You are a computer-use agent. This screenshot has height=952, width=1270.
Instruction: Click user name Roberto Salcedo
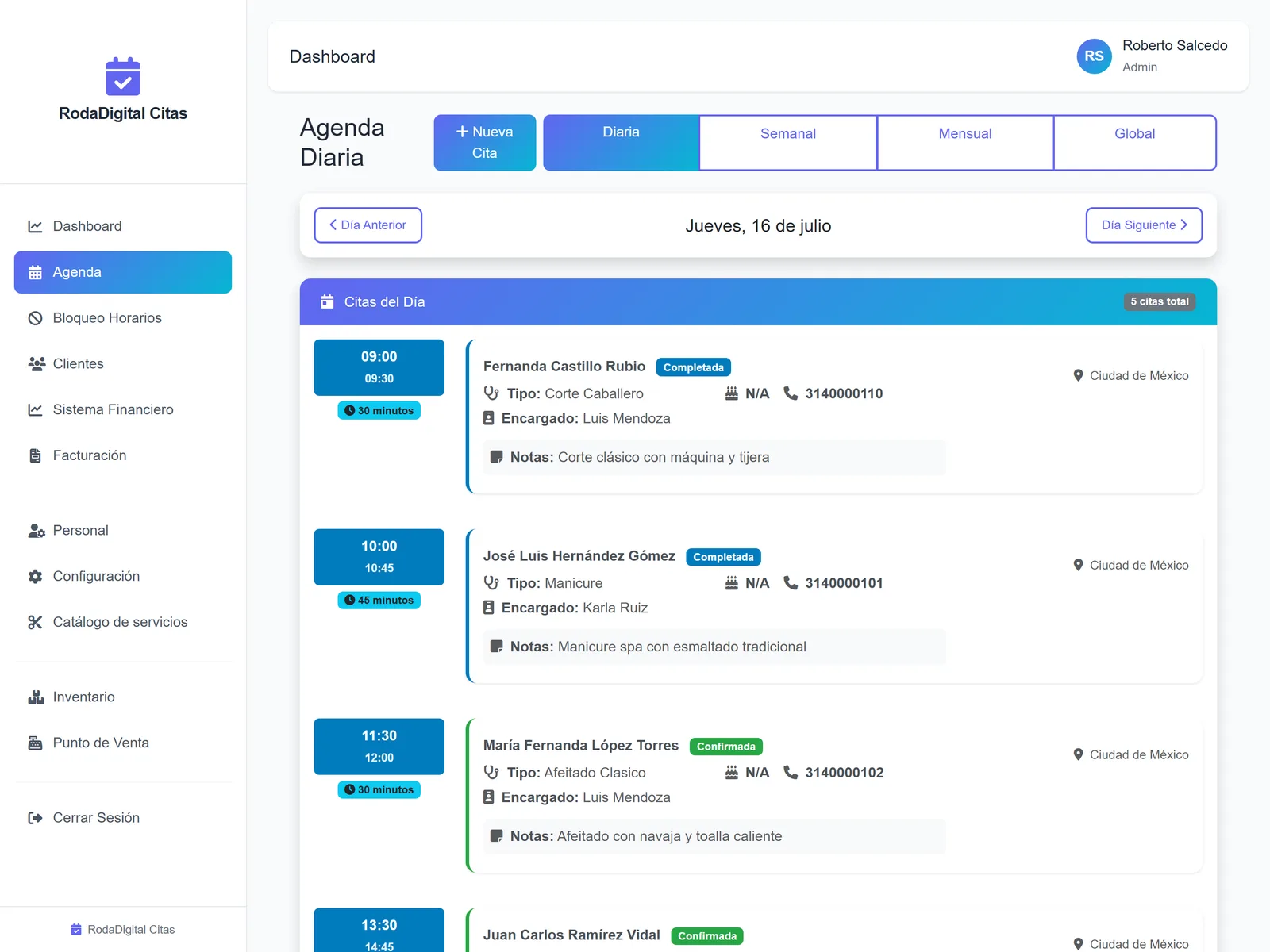click(x=1175, y=46)
